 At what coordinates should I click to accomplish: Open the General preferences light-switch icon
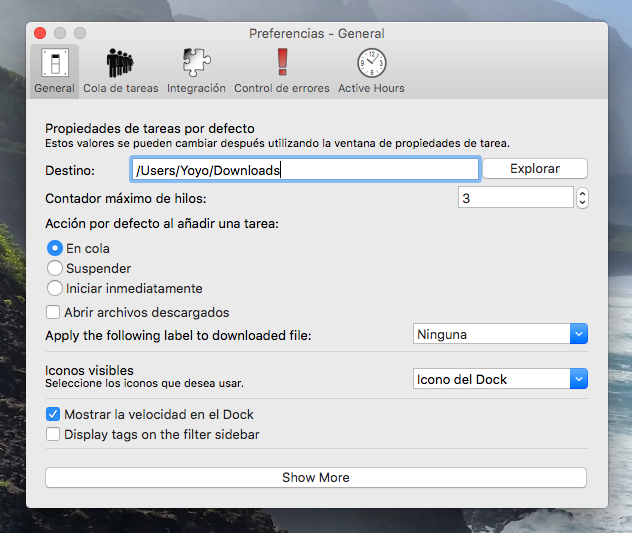pos(54,64)
